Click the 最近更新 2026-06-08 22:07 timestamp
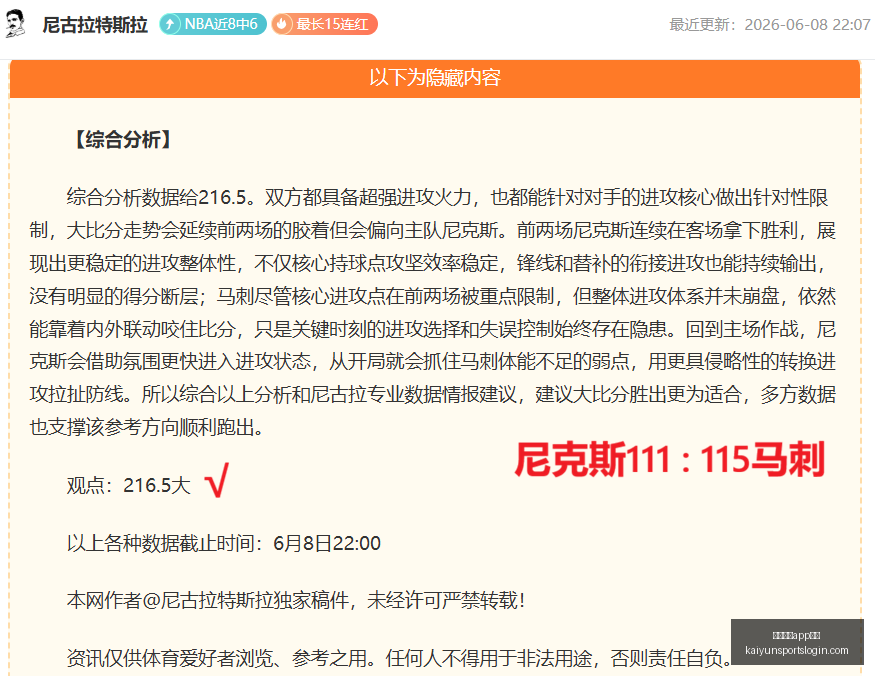Viewport: 875px width, 676px height. pos(770,25)
